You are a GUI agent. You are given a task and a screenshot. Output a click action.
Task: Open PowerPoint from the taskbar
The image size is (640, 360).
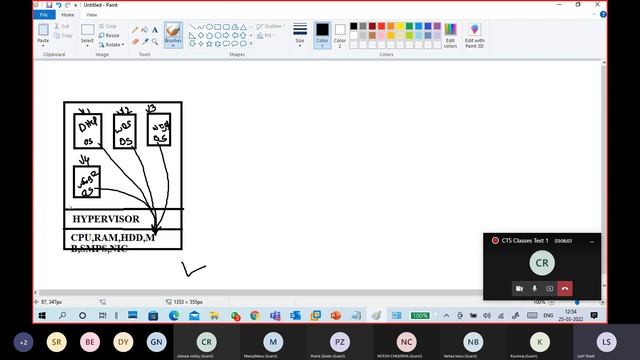click(336, 315)
